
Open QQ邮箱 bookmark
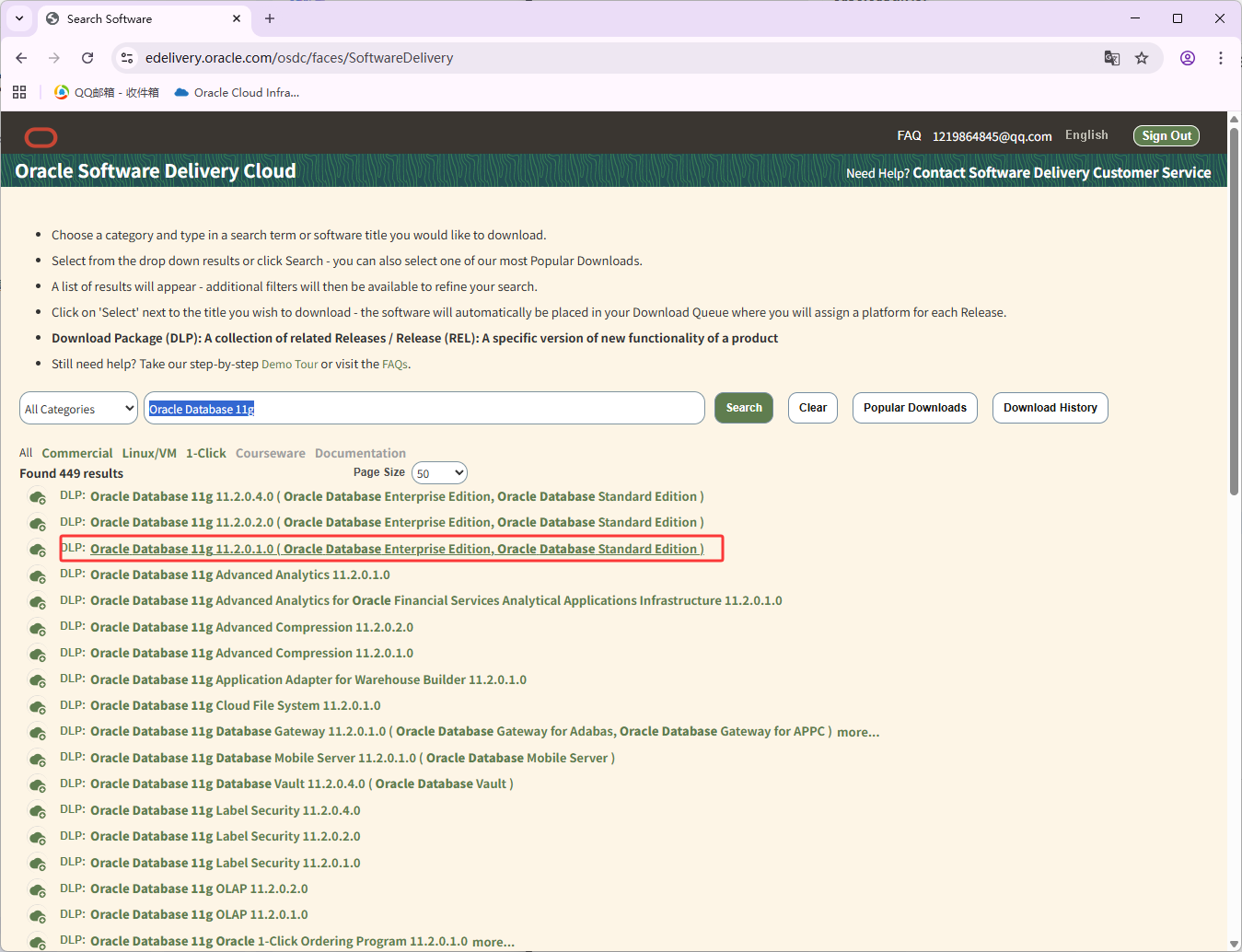coord(107,92)
